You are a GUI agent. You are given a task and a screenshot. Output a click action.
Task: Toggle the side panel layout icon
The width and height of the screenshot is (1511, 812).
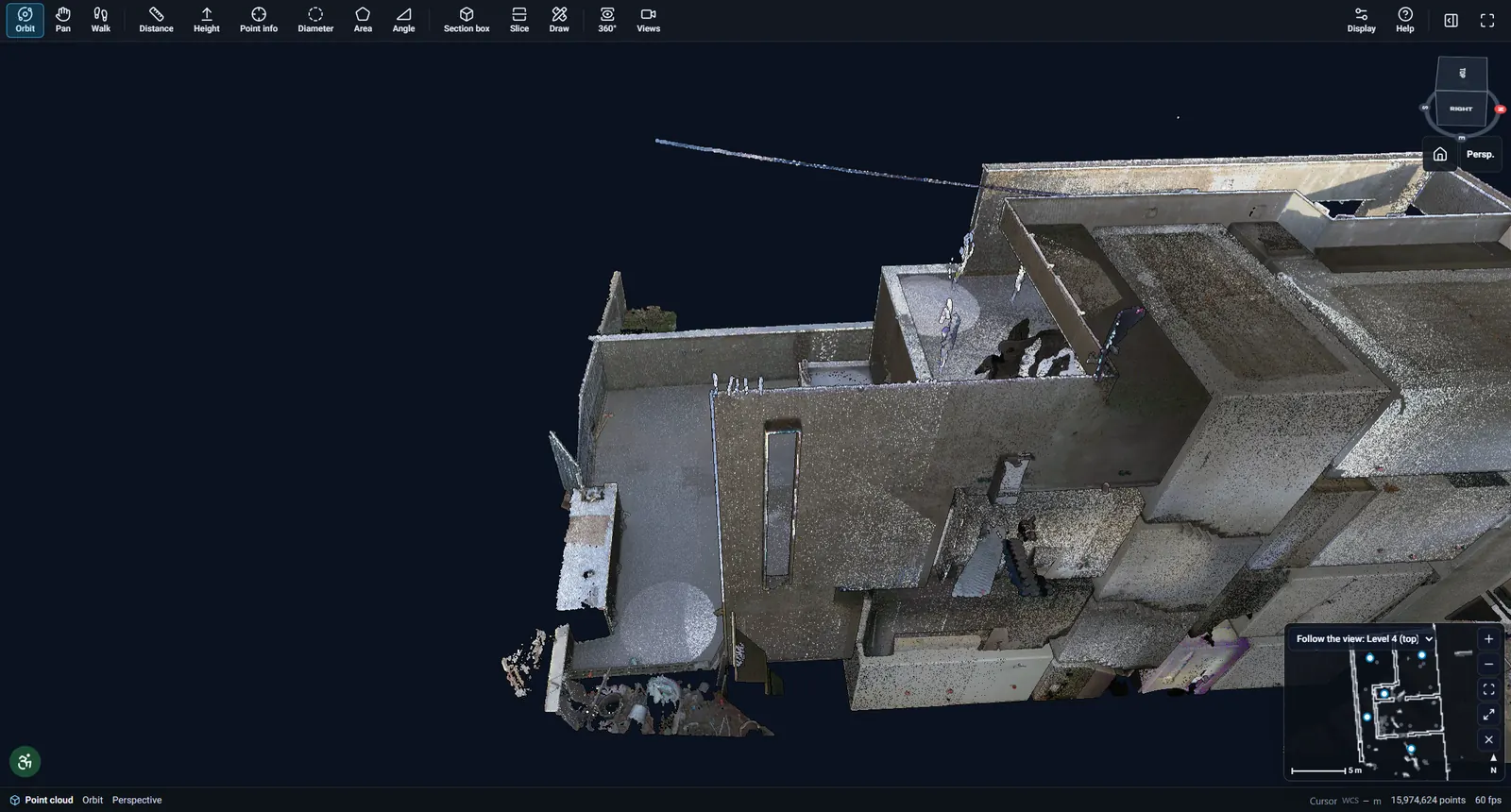tap(1452, 20)
